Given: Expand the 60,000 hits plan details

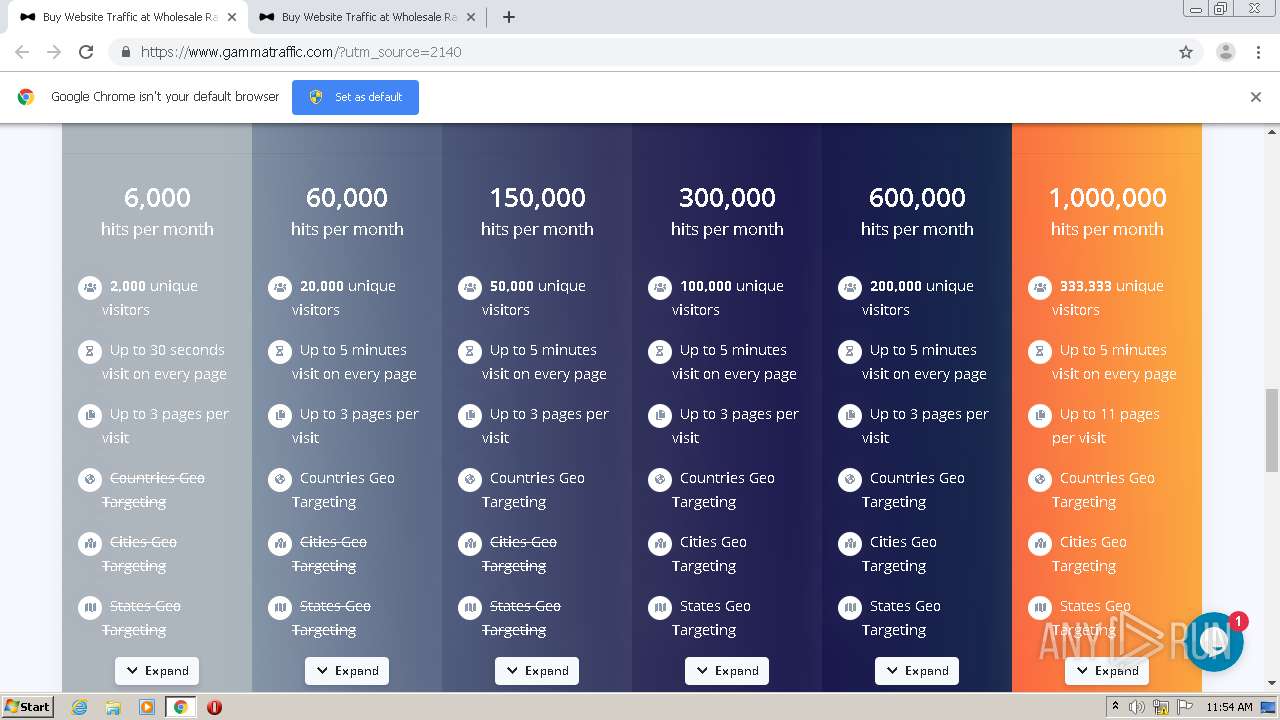Looking at the screenshot, I should [347, 671].
